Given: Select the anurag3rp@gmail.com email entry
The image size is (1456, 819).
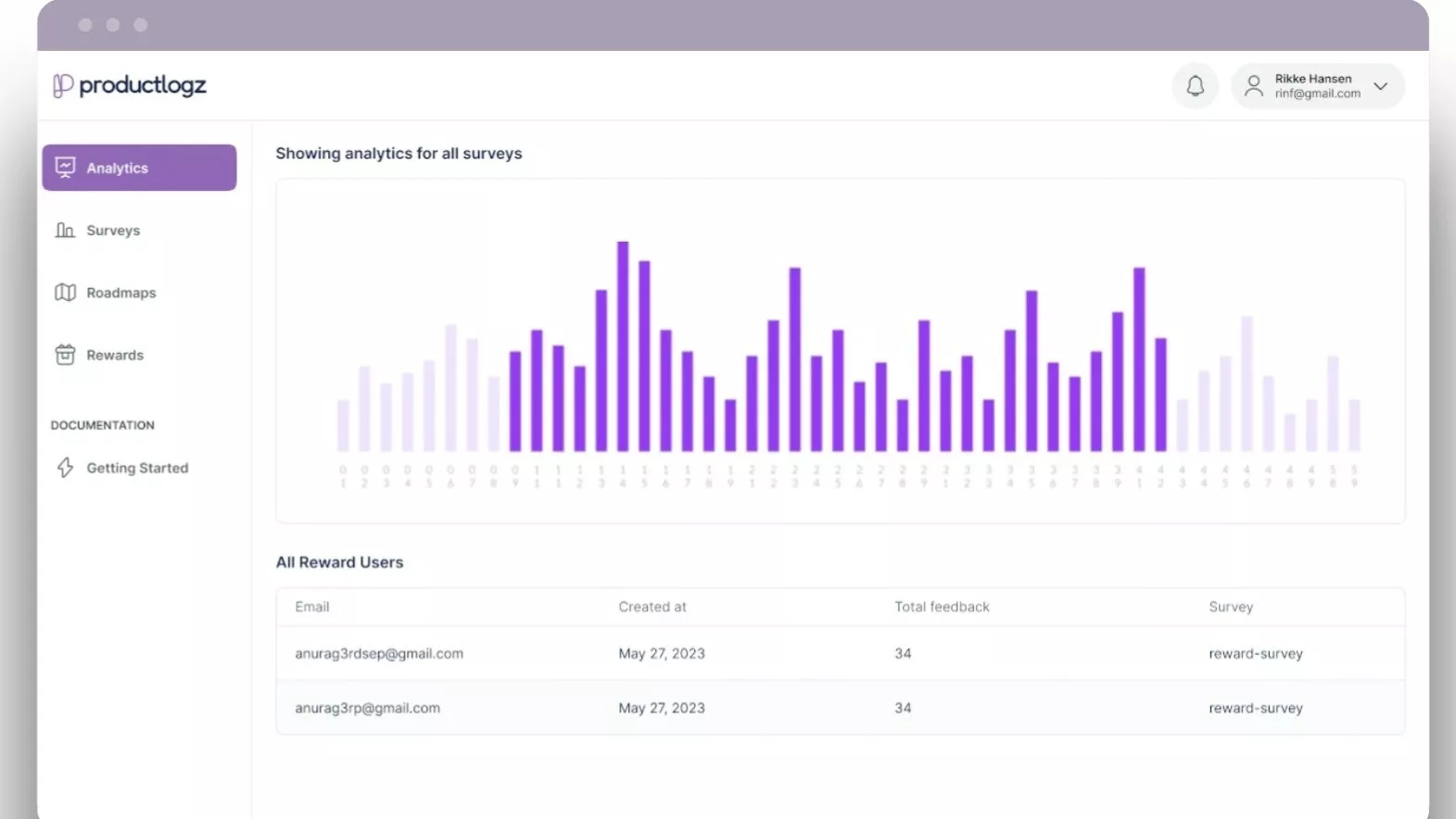Looking at the screenshot, I should tap(367, 708).
